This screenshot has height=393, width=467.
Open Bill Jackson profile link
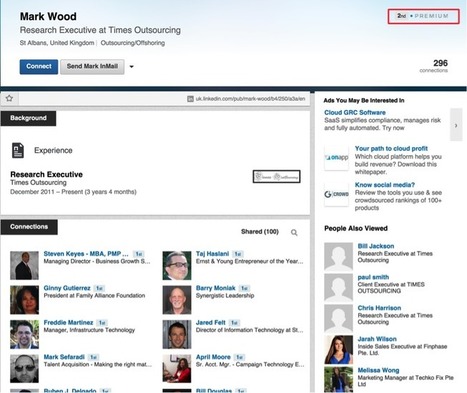pos(376,246)
